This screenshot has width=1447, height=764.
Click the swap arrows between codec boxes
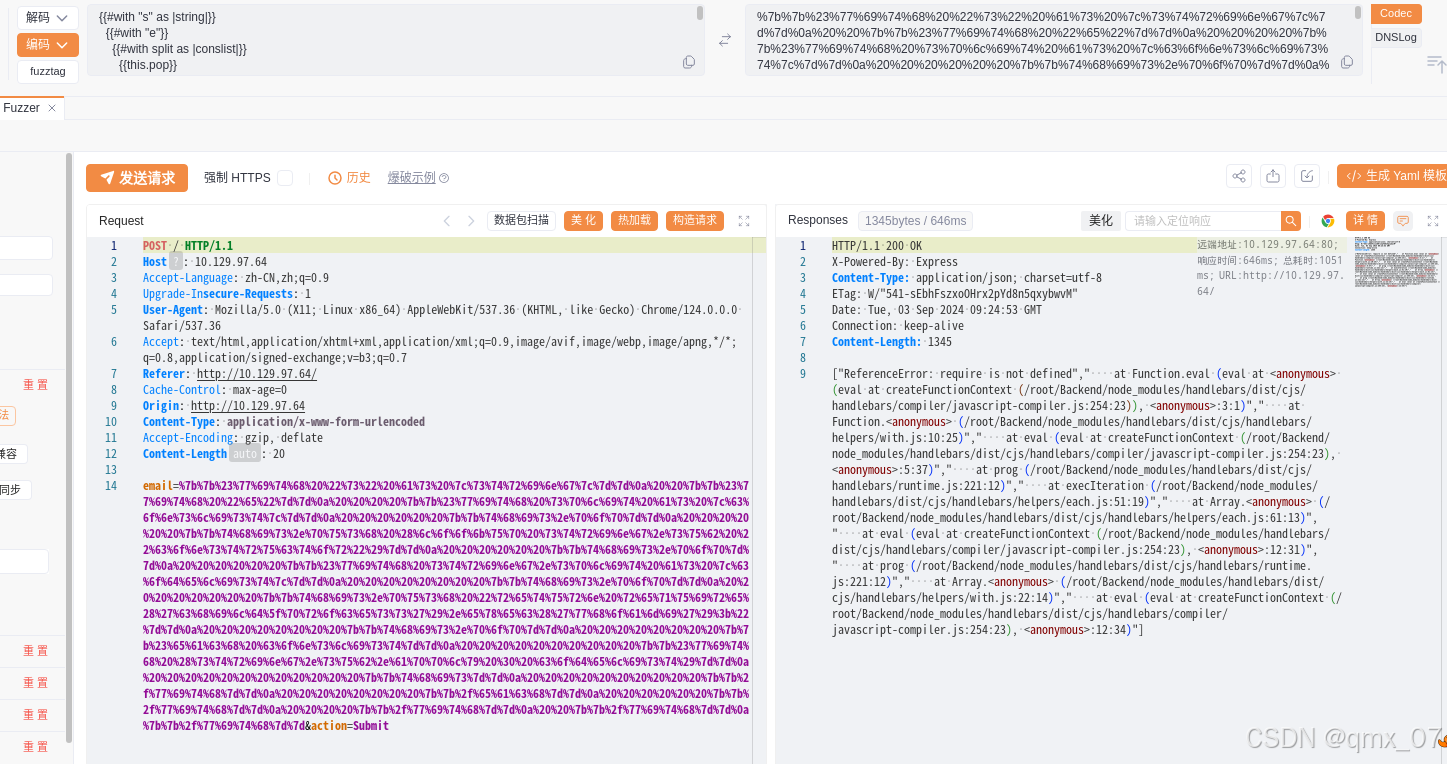(725, 40)
